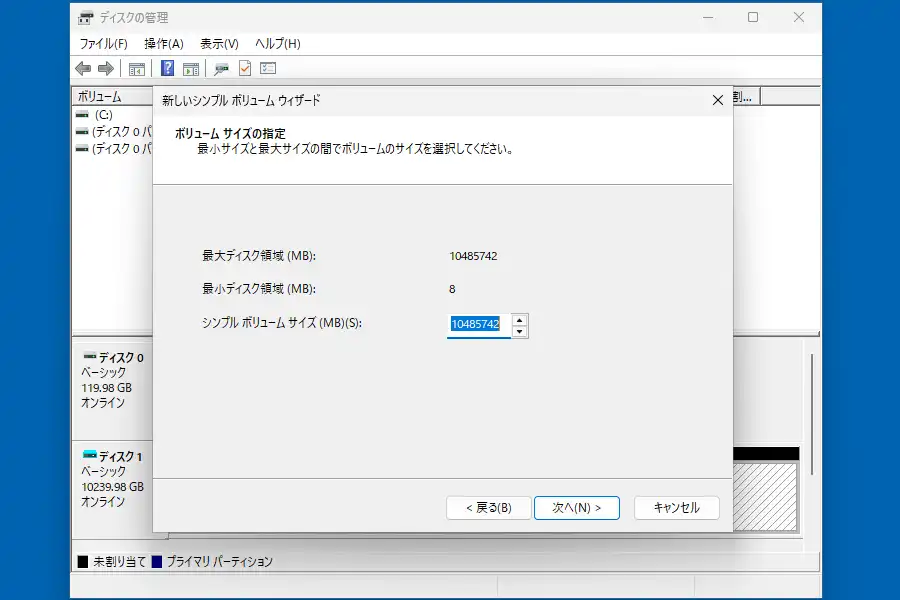Click the Disk Management title bar icon
Image resolution: width=900 pixels, height=600 pixels.
coord(86,18)
